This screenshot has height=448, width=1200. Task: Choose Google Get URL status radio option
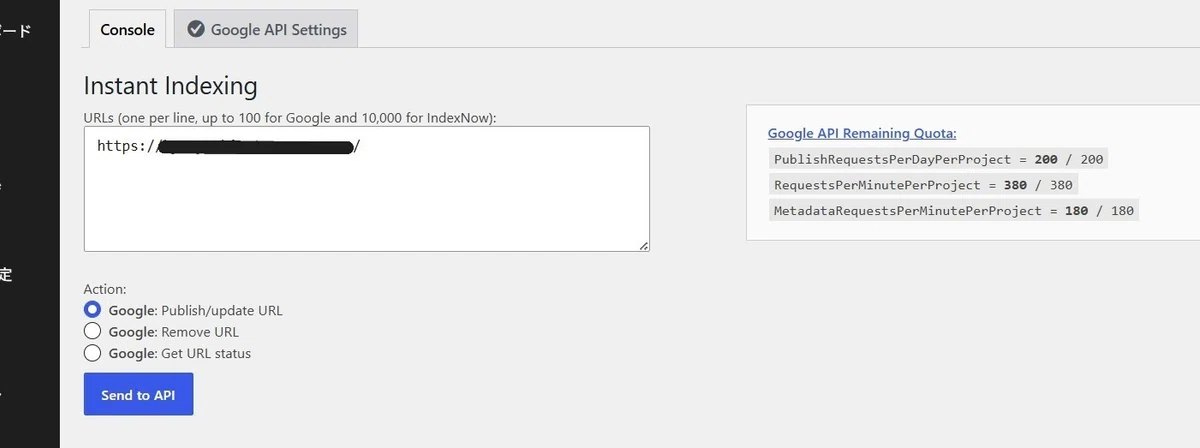(x=92, y=352)
